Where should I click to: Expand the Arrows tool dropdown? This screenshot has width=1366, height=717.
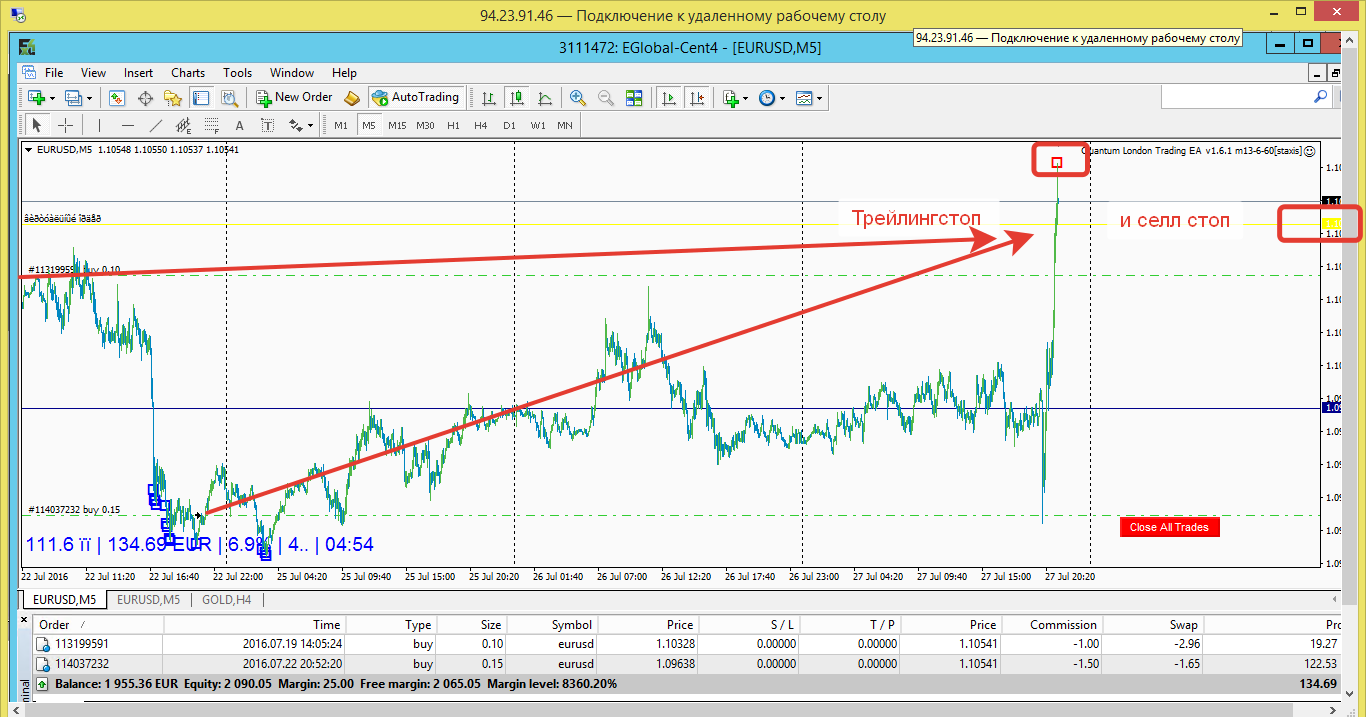311,125
